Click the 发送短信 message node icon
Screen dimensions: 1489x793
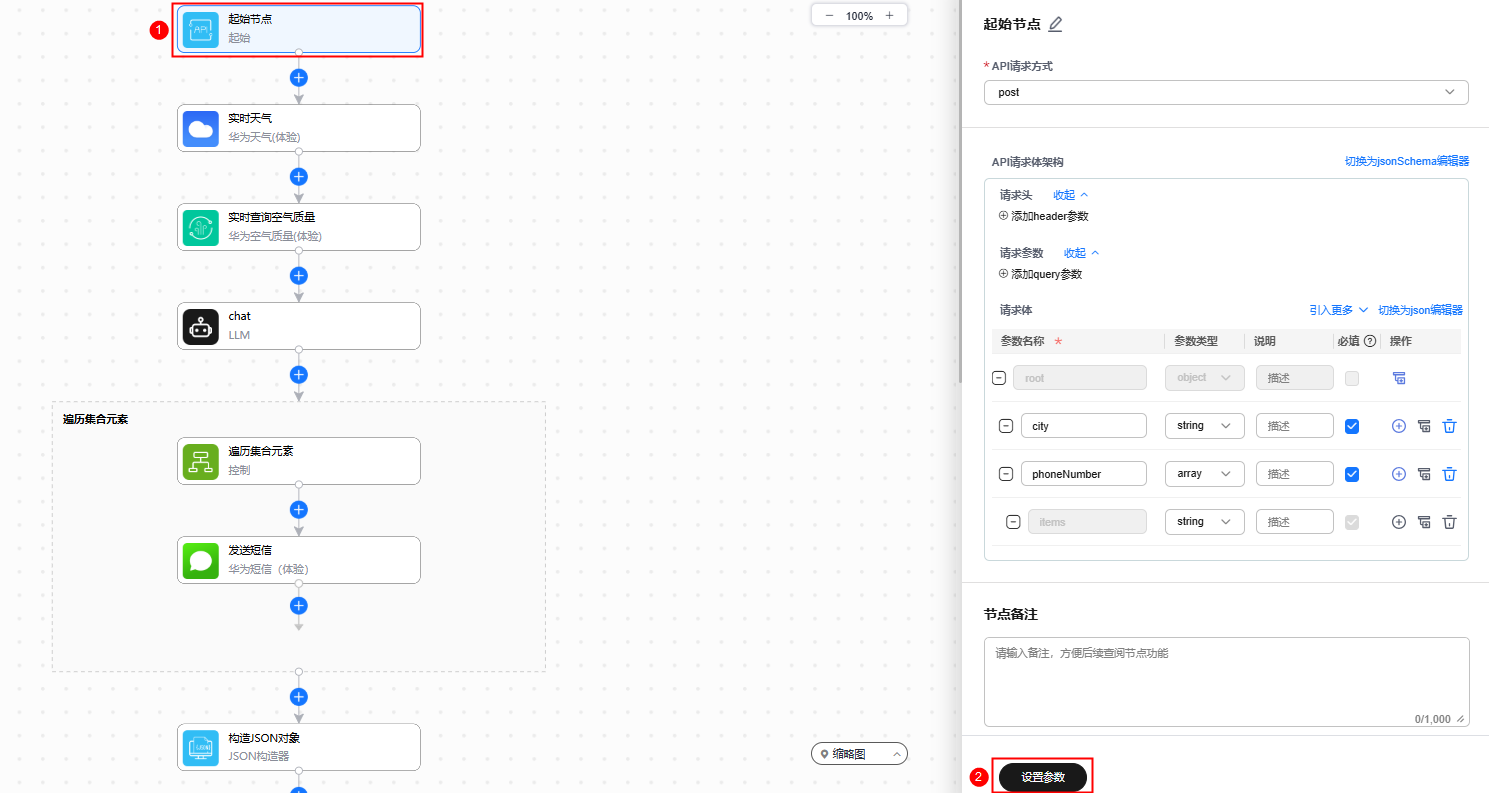pos(200,560)
